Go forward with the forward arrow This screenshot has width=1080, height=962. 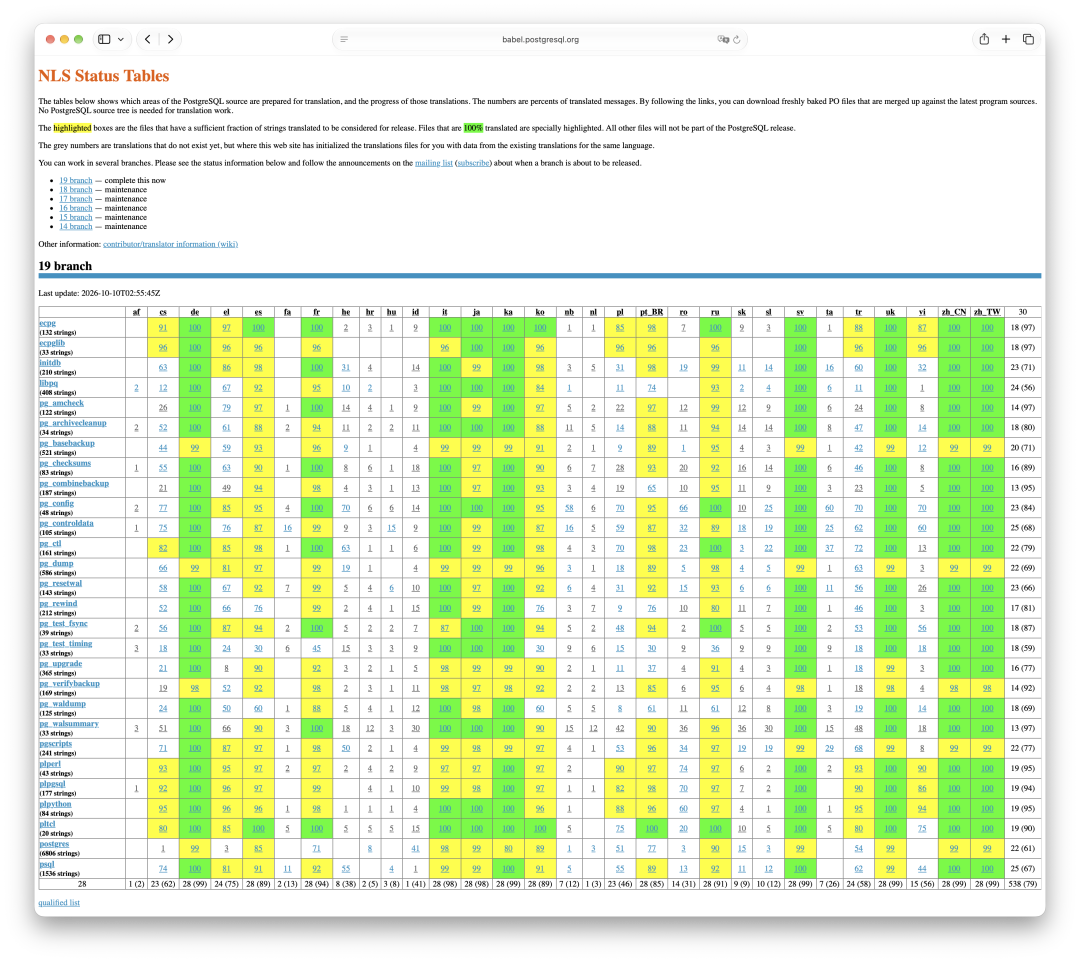point(170,39)
